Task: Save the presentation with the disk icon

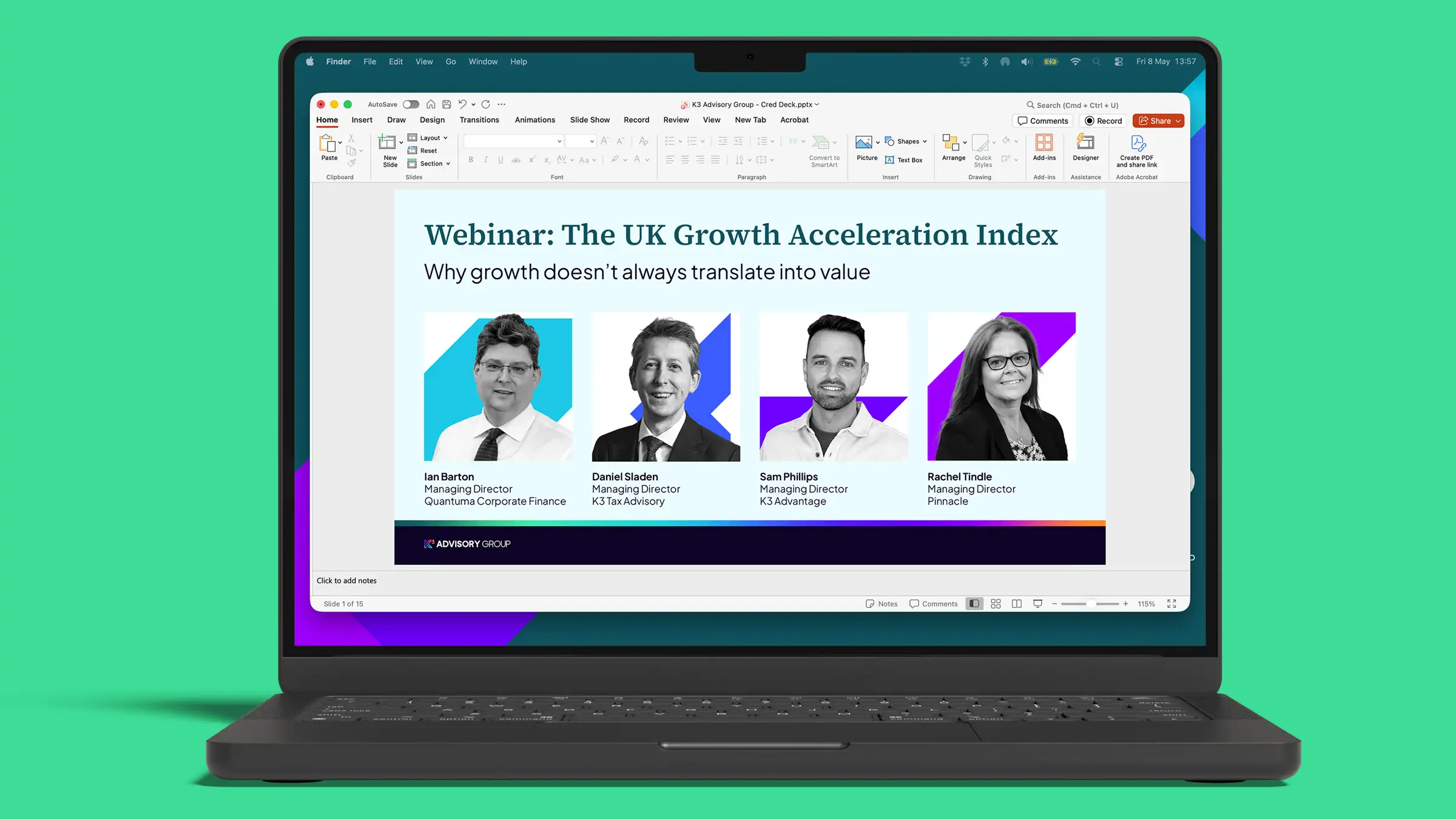Action: coord(447,104)
